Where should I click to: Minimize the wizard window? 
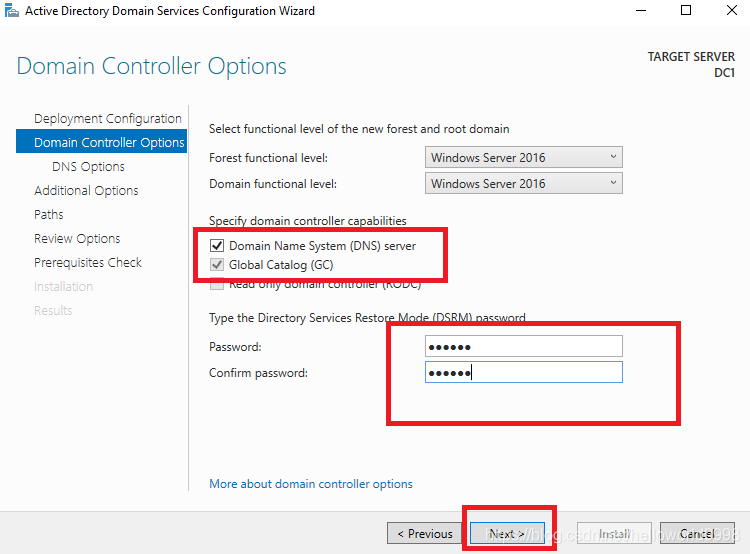(x=641, y=10)
